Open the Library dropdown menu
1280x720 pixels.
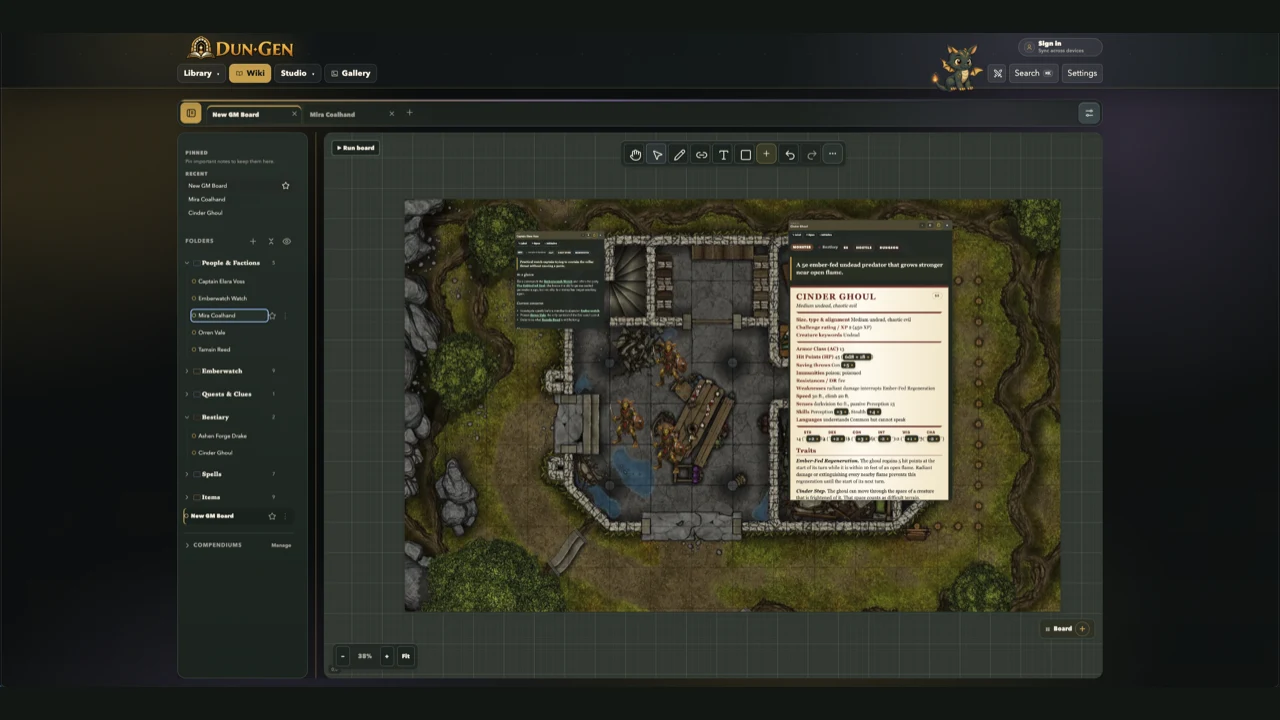point(201,73)
